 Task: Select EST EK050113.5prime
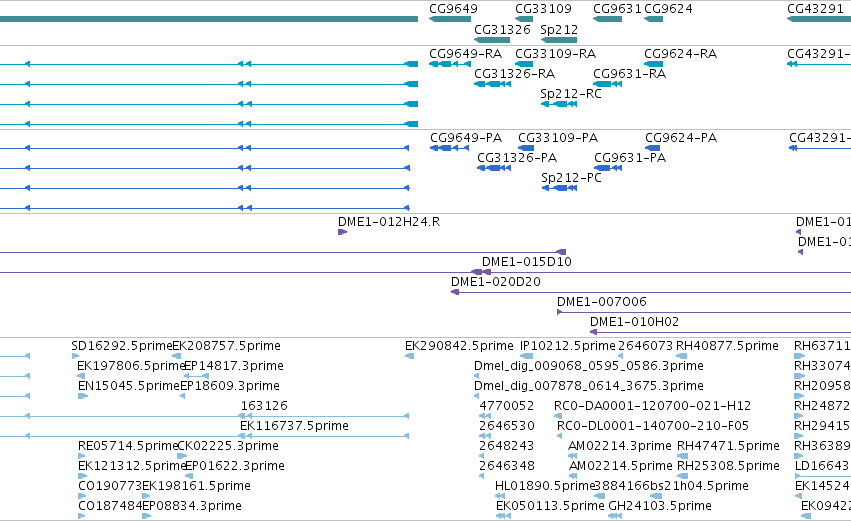click(x=550, y=506)
